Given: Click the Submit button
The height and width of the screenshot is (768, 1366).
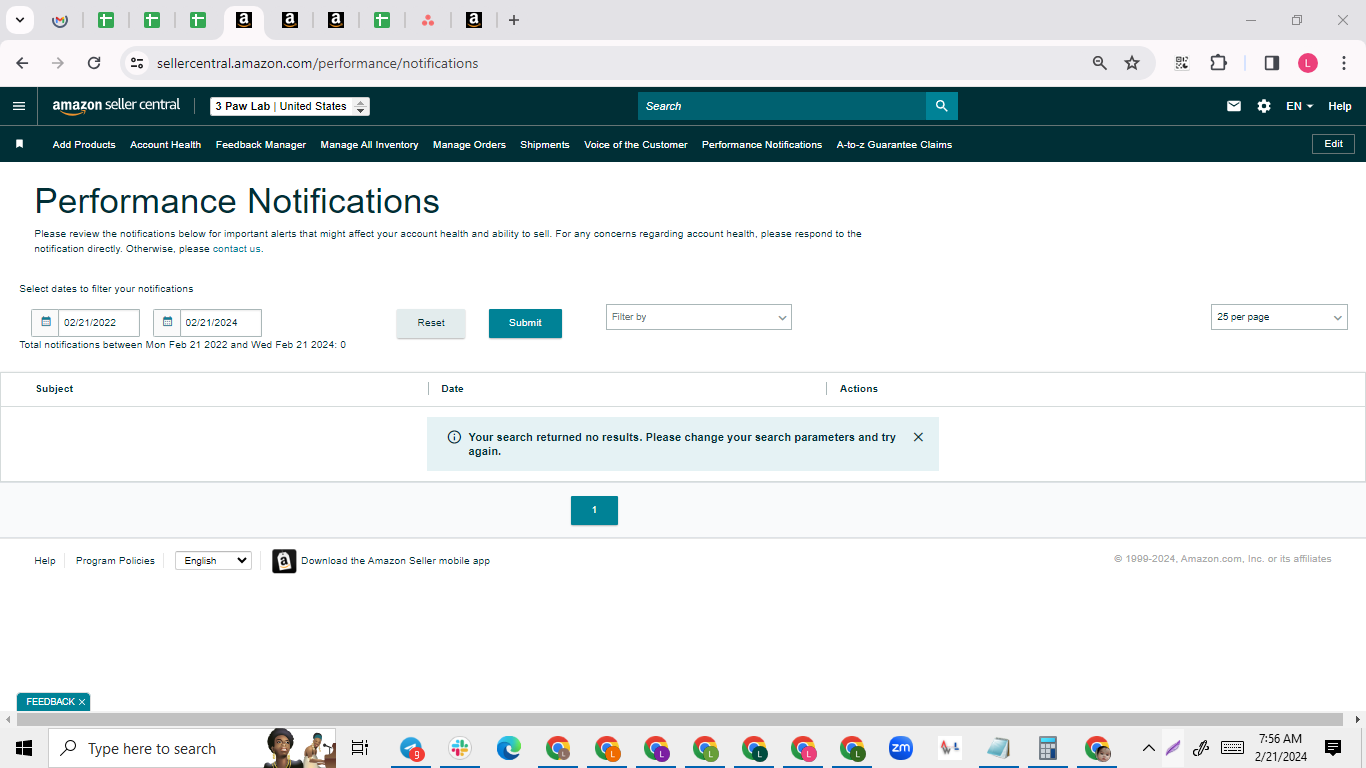Looking at the screenshot, I should pyautogui.click(x=525, y=323).
